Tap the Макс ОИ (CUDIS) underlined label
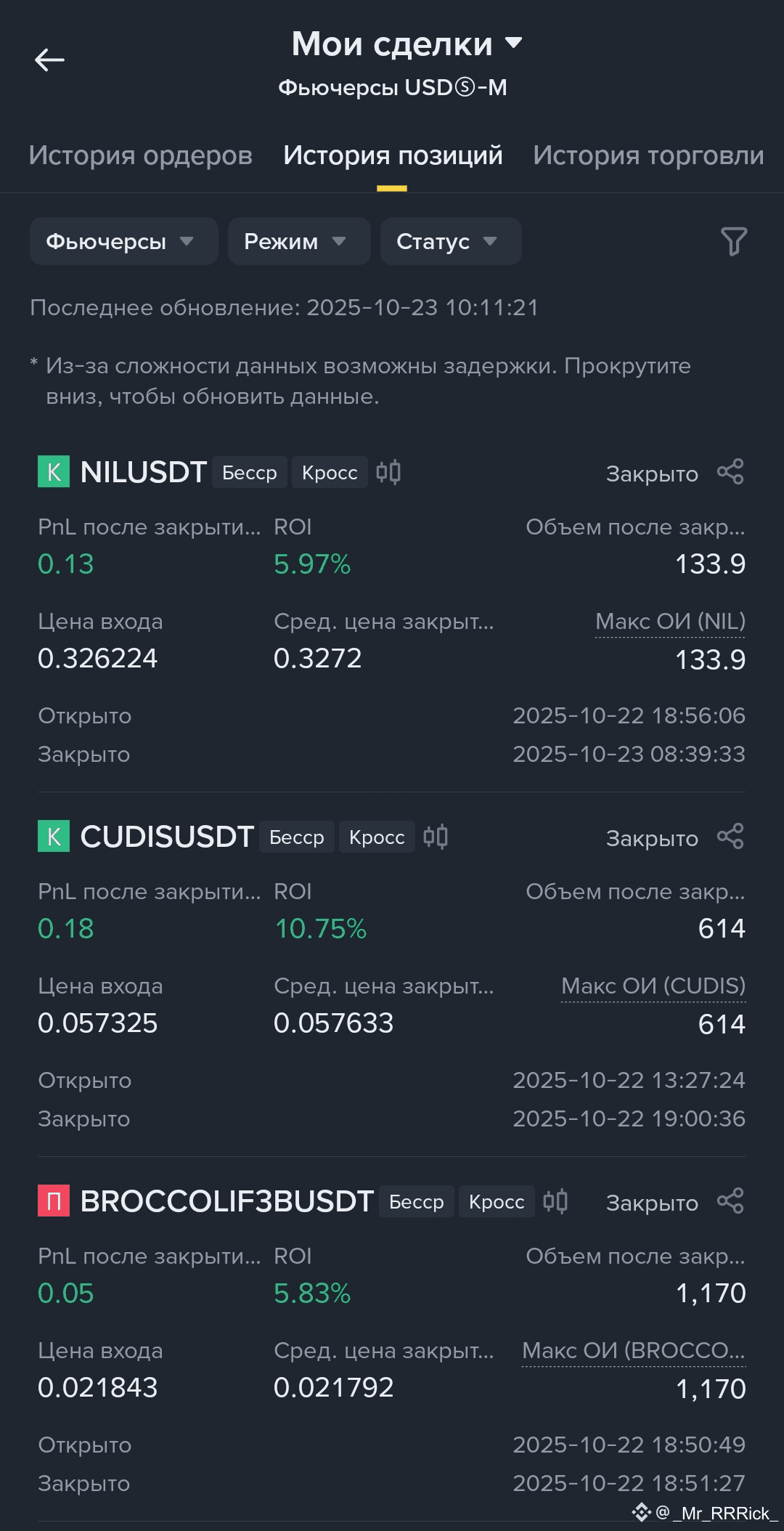 [653, 986]
